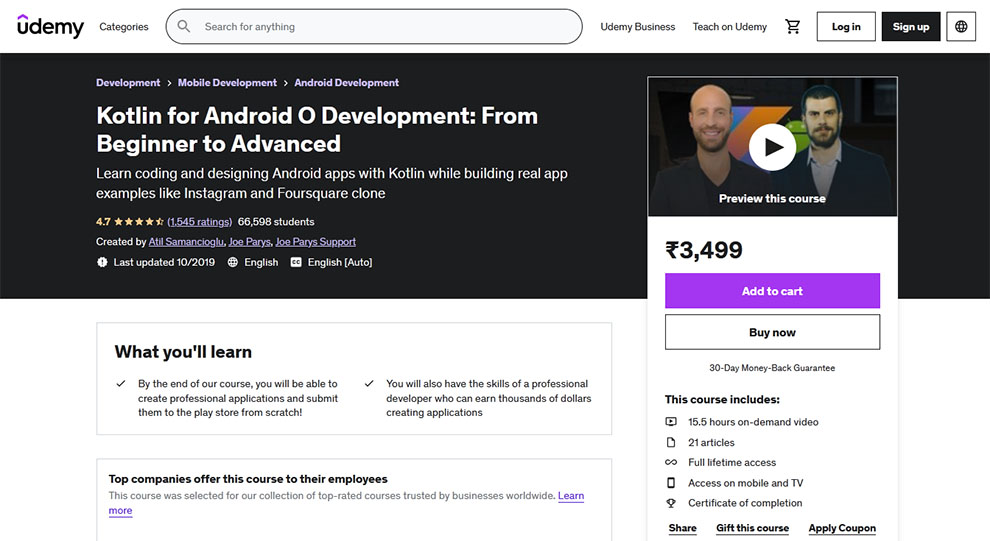Viewport: 990px width, 541px height.
Task: Click the globe icon beside English
Action: (x=233, y=262)
